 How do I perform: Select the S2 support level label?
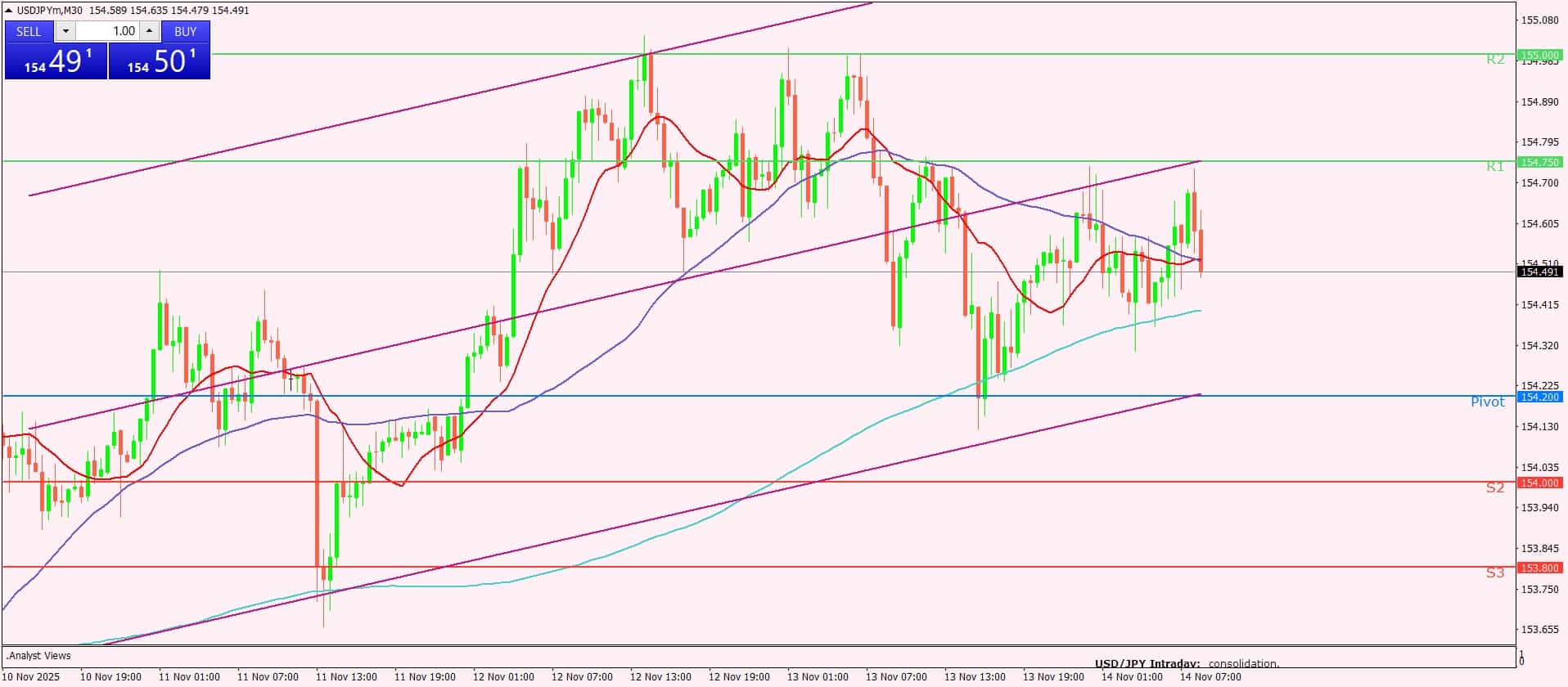point(1495,487)
